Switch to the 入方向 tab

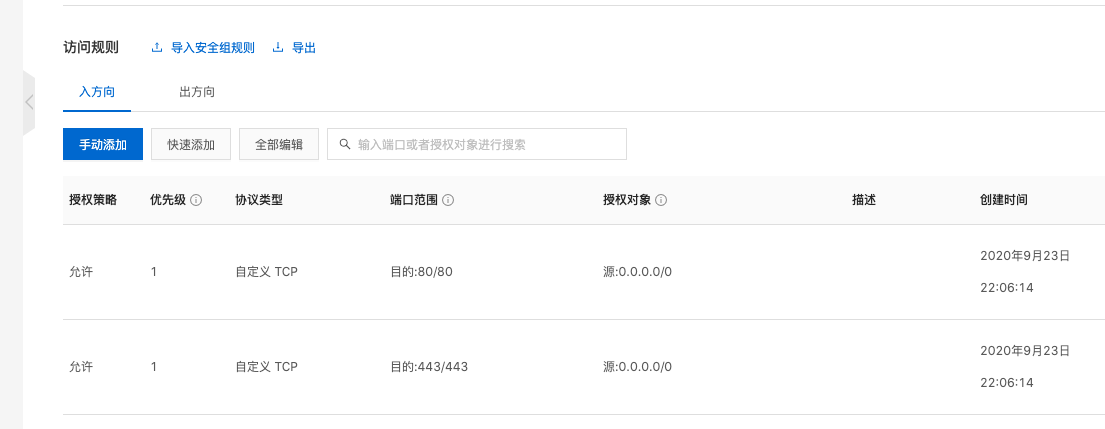point(97,92)
